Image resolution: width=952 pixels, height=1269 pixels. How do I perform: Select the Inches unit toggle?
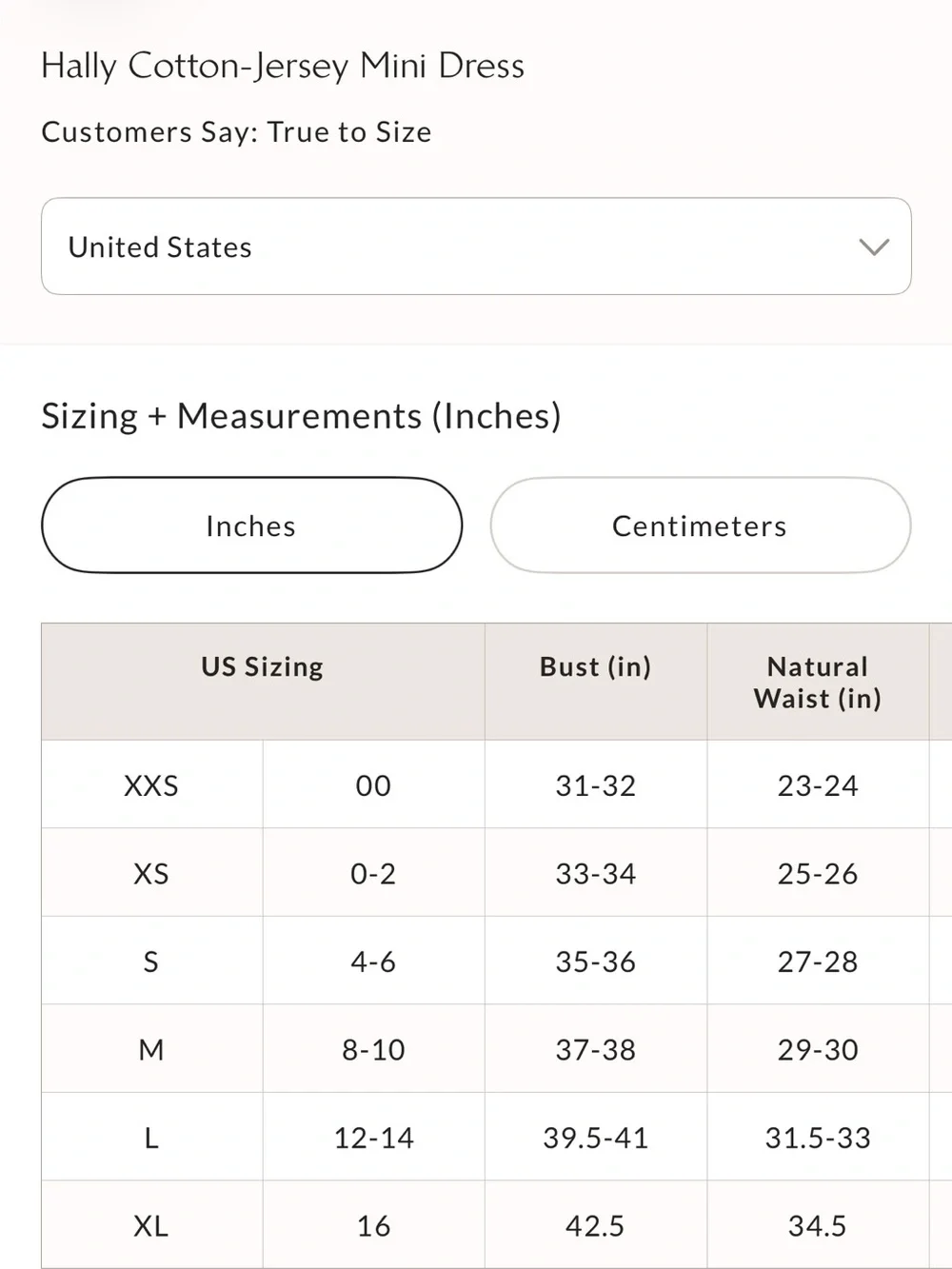coord(252,525)
